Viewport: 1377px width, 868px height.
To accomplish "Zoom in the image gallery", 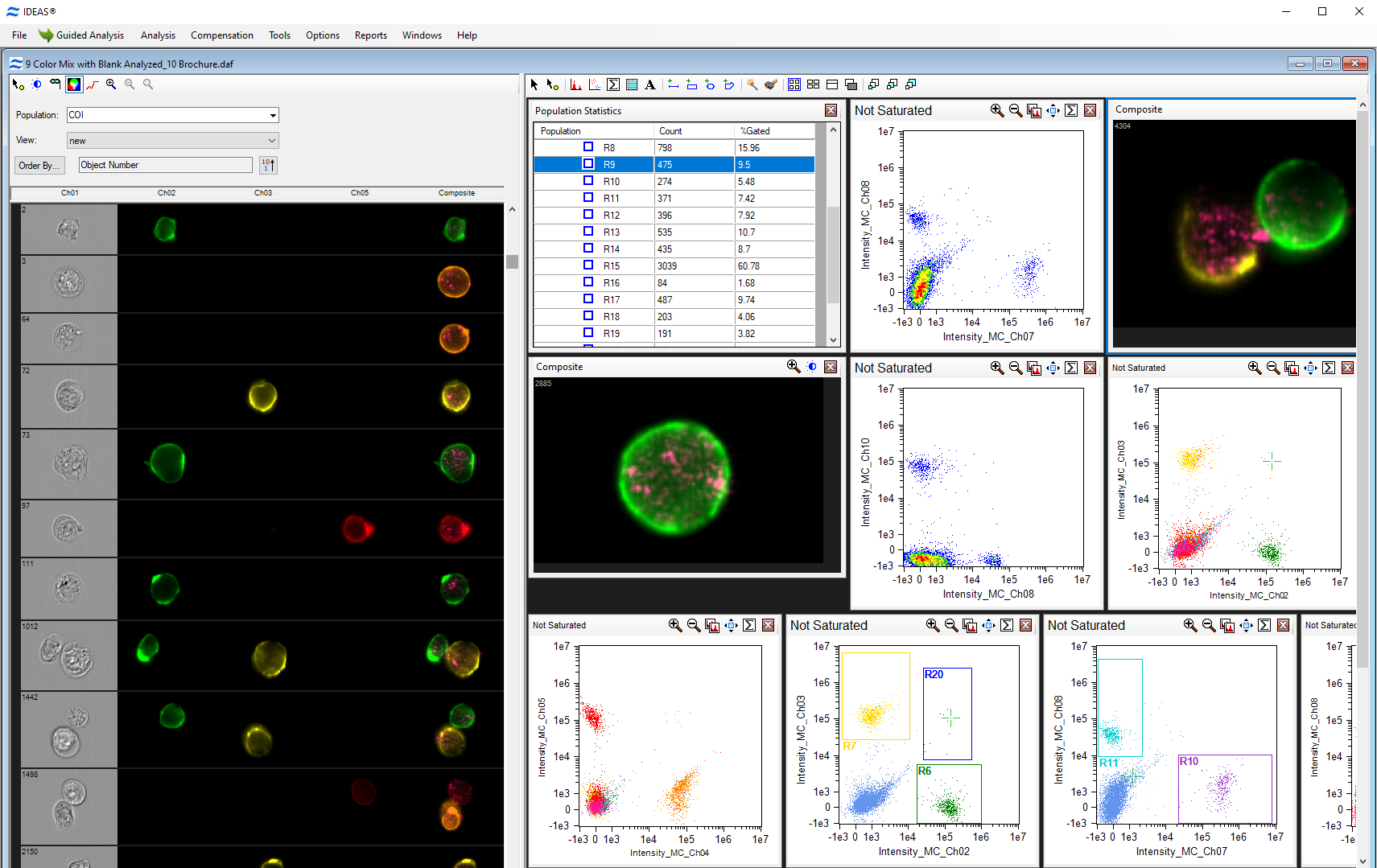I will point(111,84).
